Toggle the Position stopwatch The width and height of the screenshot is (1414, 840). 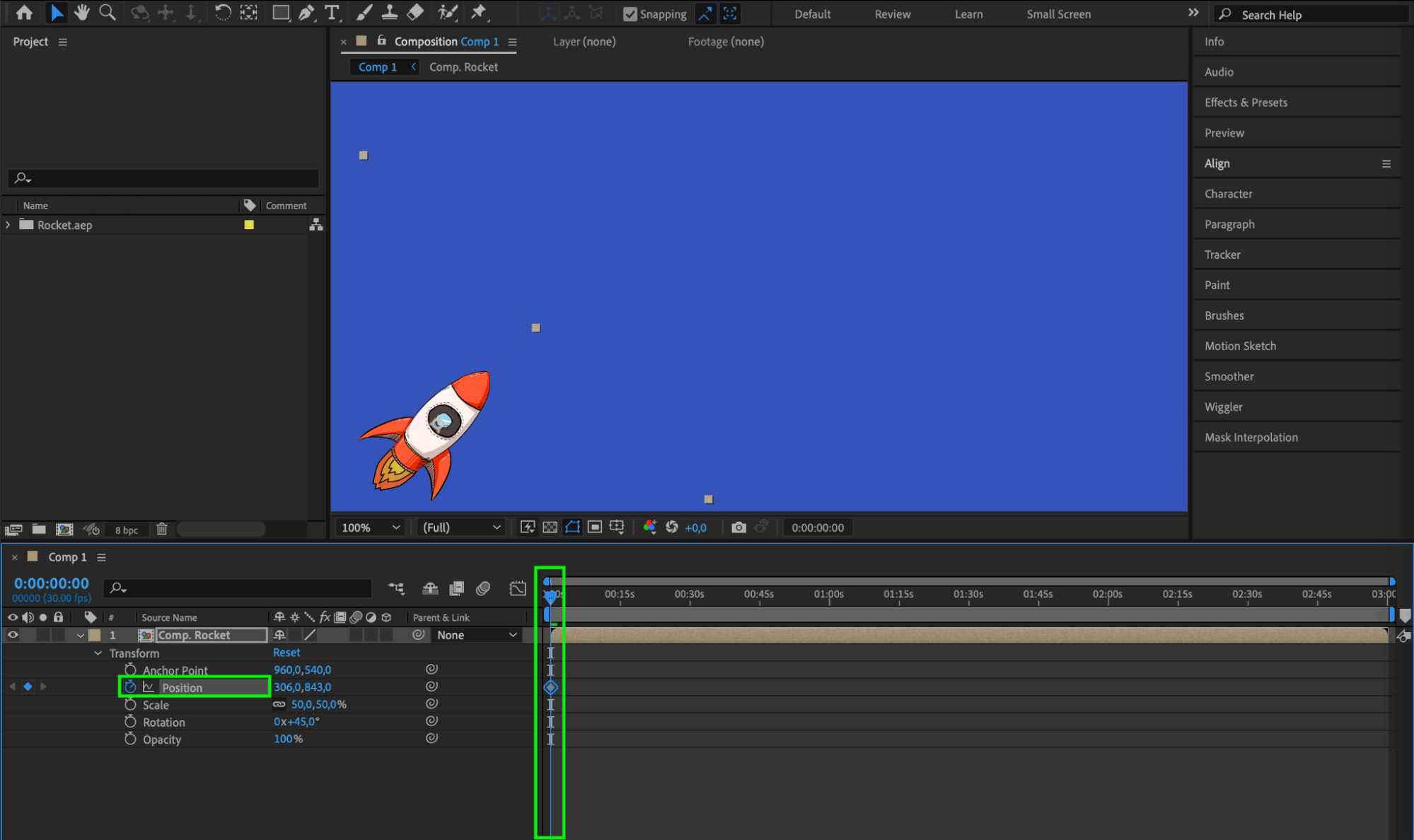pos(130,687)
